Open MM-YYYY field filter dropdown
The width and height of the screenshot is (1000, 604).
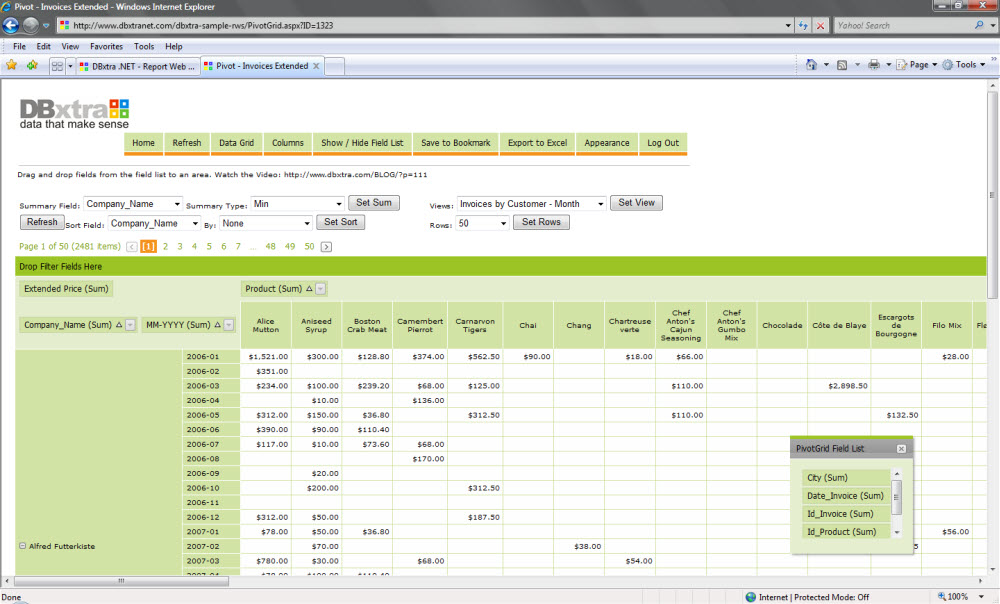click(229, 325)
